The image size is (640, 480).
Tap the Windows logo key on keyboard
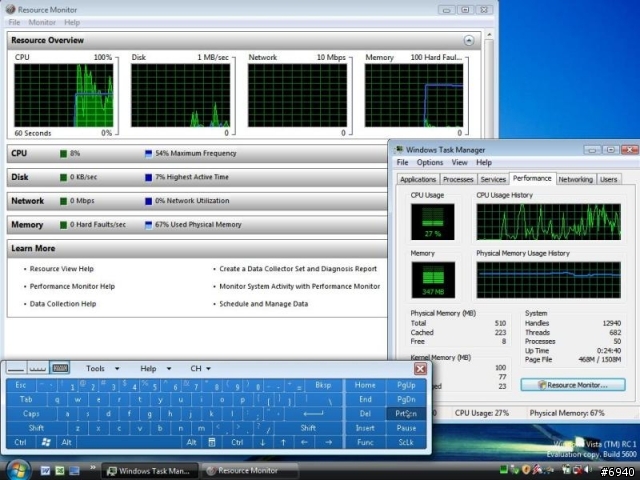(46, 442)
